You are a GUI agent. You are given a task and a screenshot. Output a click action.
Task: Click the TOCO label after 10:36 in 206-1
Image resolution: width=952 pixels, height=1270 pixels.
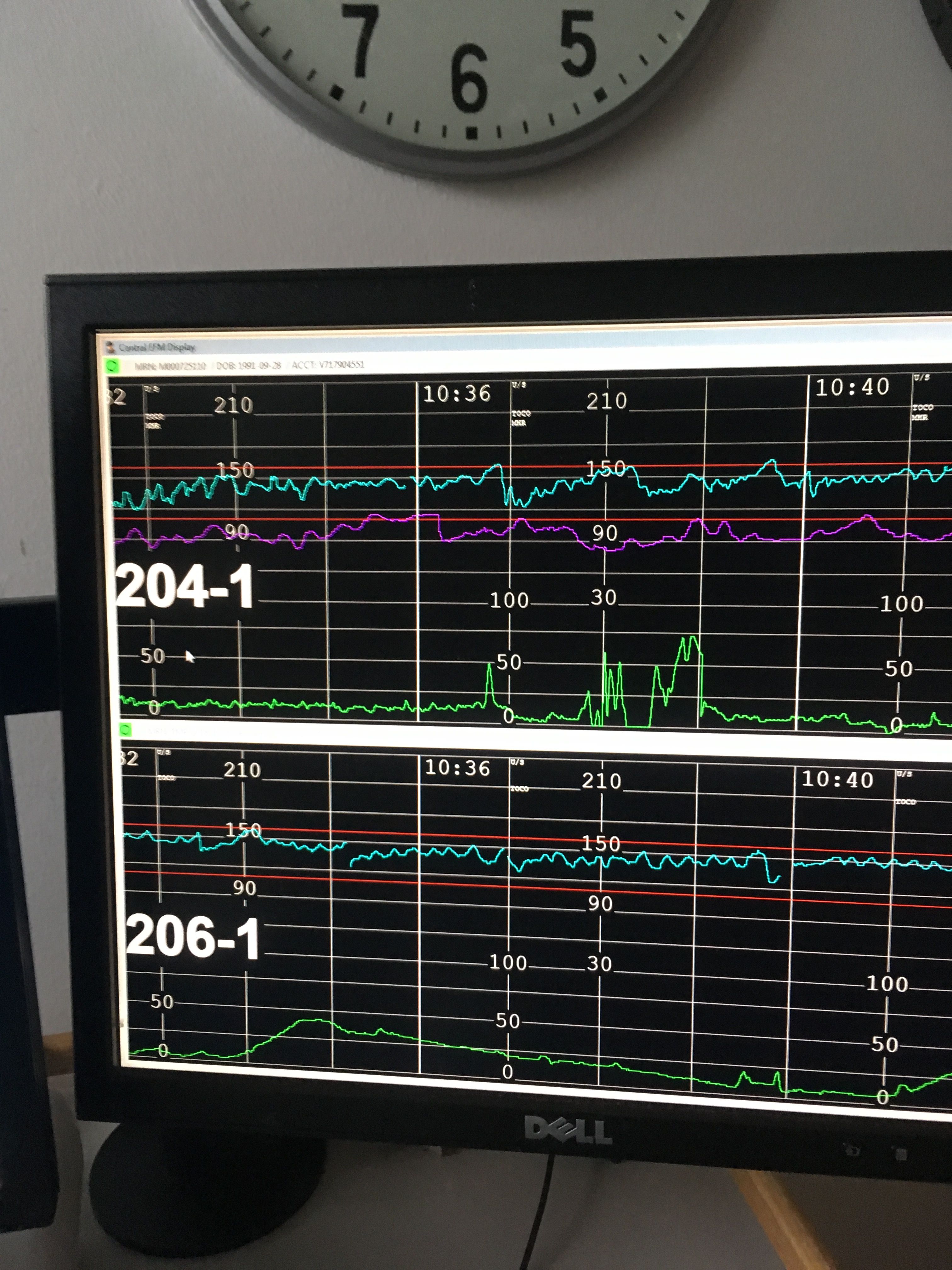tap(519, 789)
